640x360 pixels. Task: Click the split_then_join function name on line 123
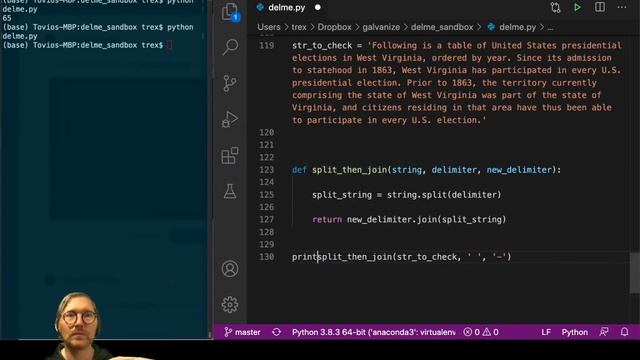click(349, 170)
